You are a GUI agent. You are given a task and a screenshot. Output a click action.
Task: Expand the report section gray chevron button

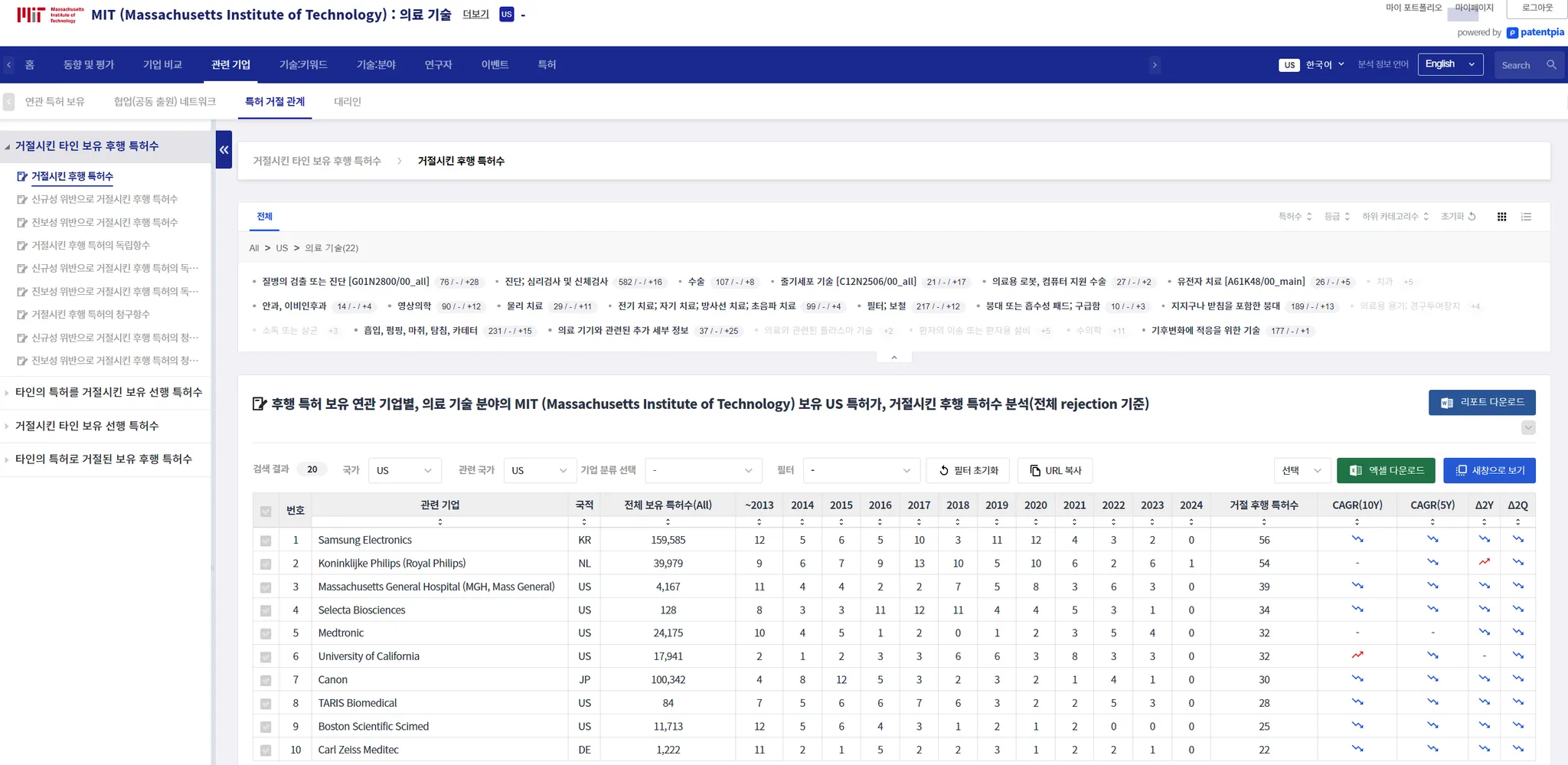(1528, 427)
